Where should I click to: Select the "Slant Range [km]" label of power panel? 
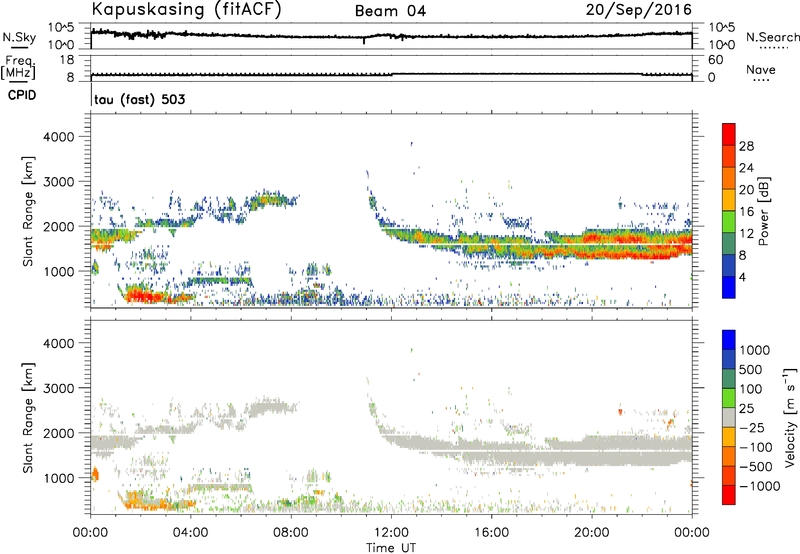(28, 211)
